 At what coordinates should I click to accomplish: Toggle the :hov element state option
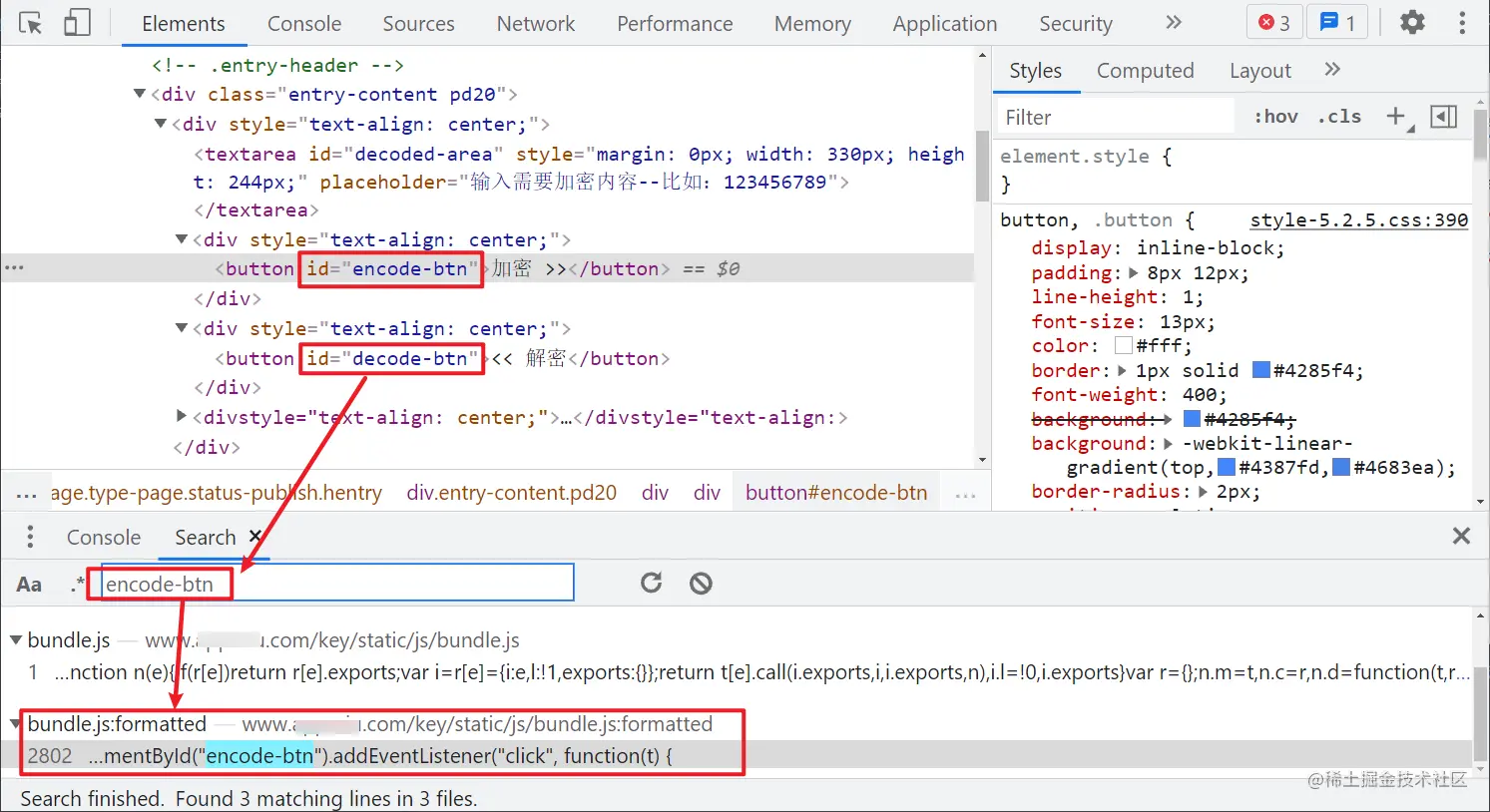[x=1275, y=117]
